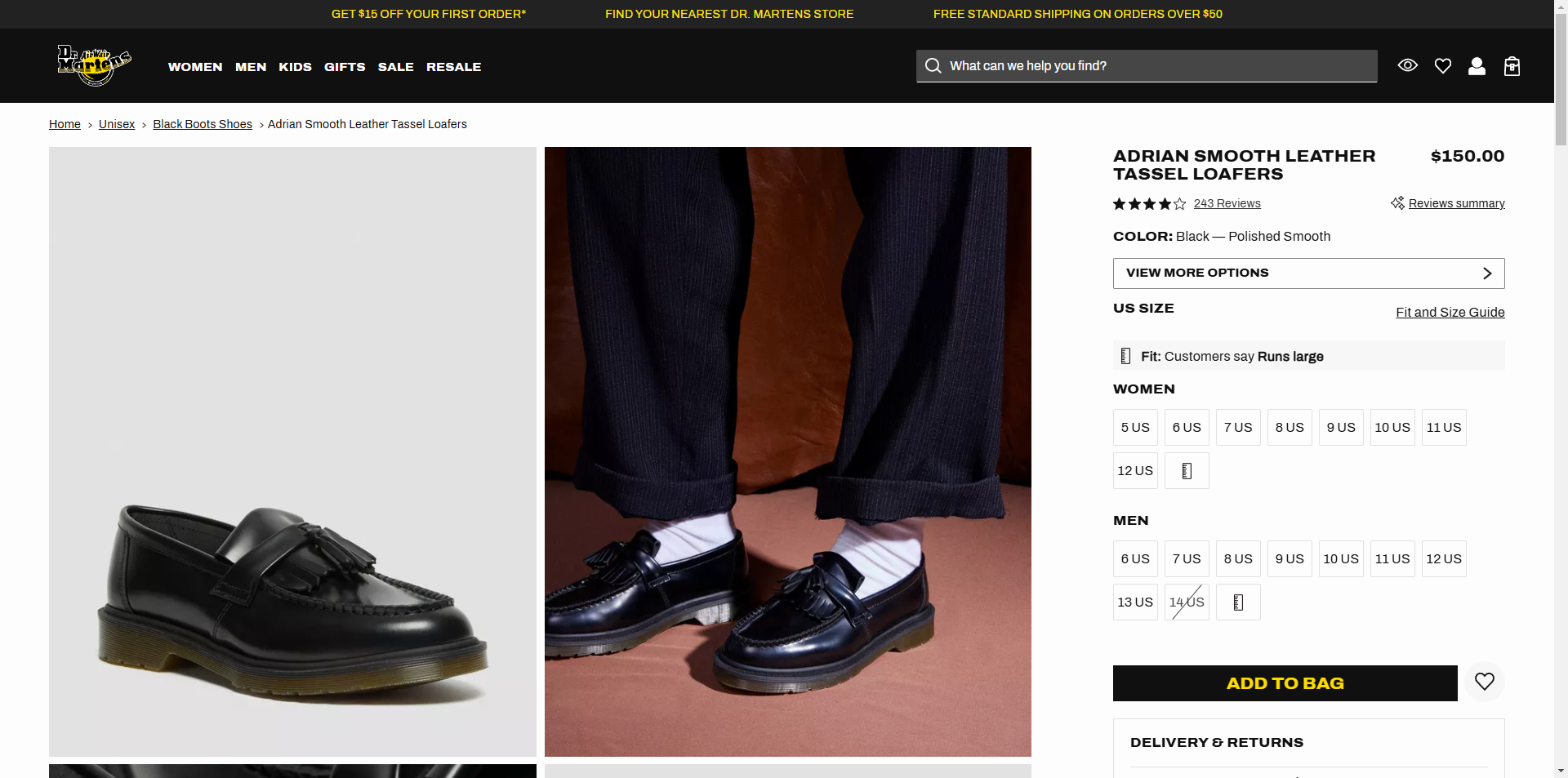Screen dimensions: 1568x778
Task: Select men's size 11 US
Action: 1392,559
